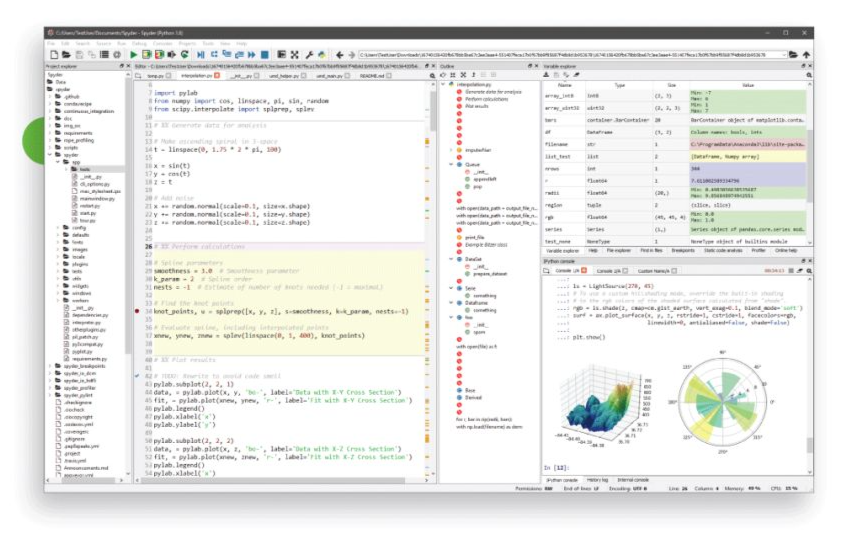Collapse the DataSet class in Outline

[451, 259]
